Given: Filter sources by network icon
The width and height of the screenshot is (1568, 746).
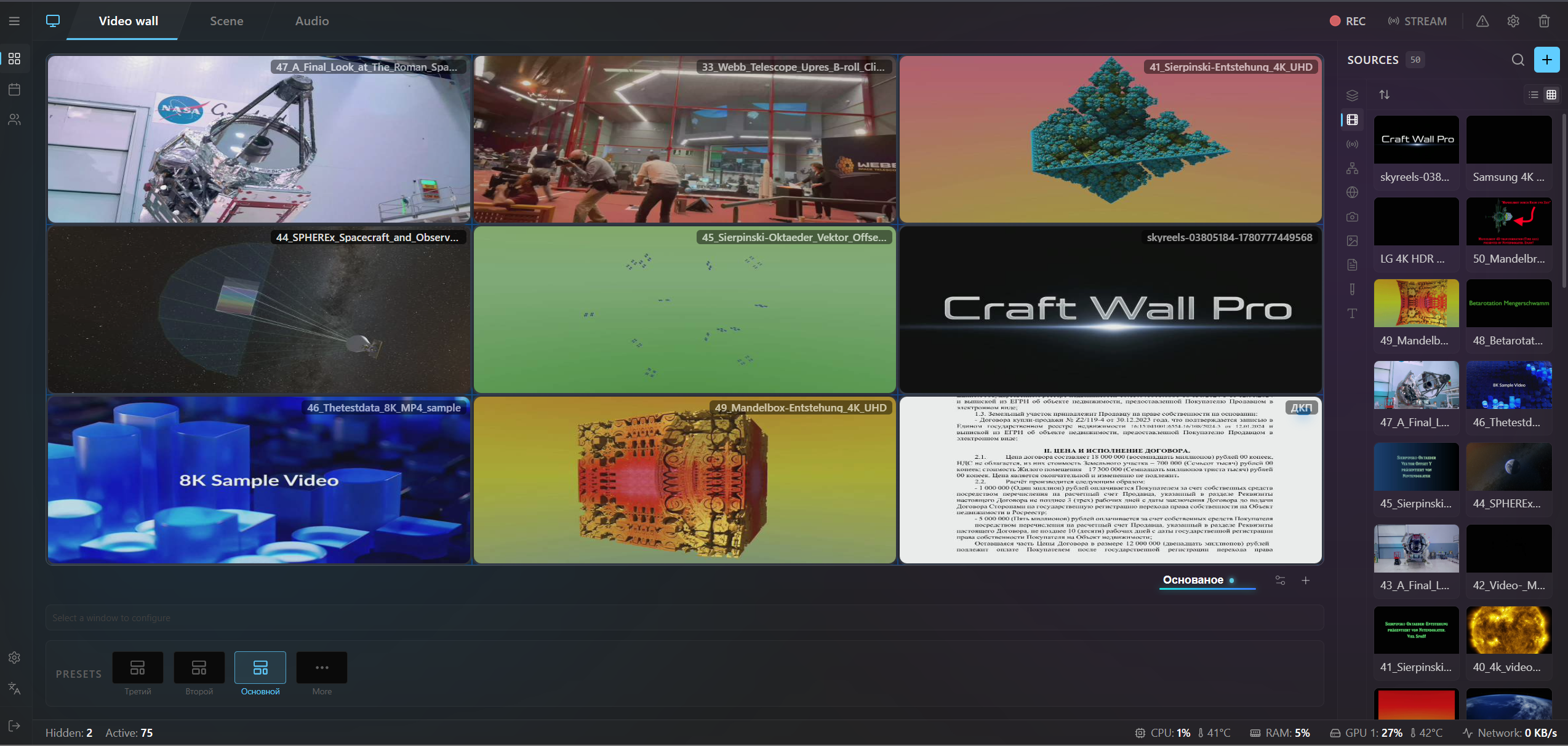Looking at the screenshot, I should tap(1352, 168).
